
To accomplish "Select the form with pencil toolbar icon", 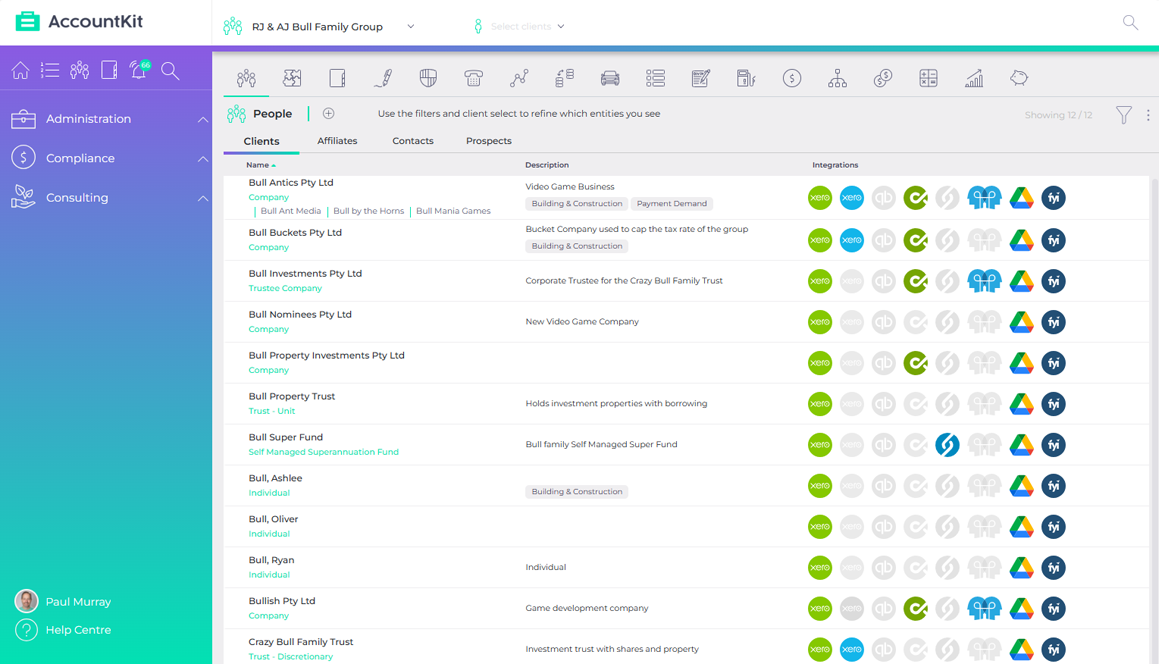I will (x=701, y=78).
